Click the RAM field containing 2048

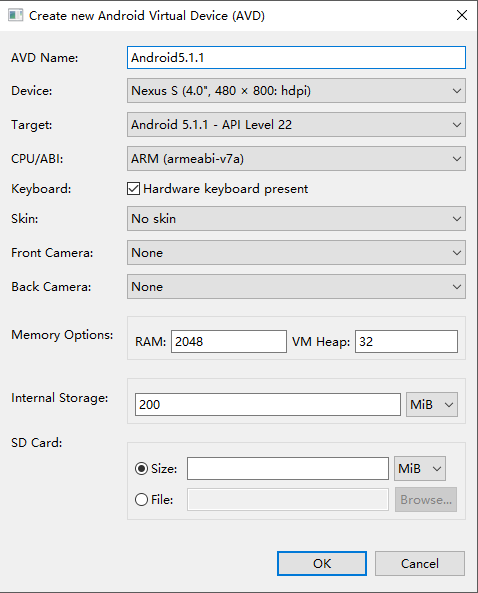pos(229,342)
